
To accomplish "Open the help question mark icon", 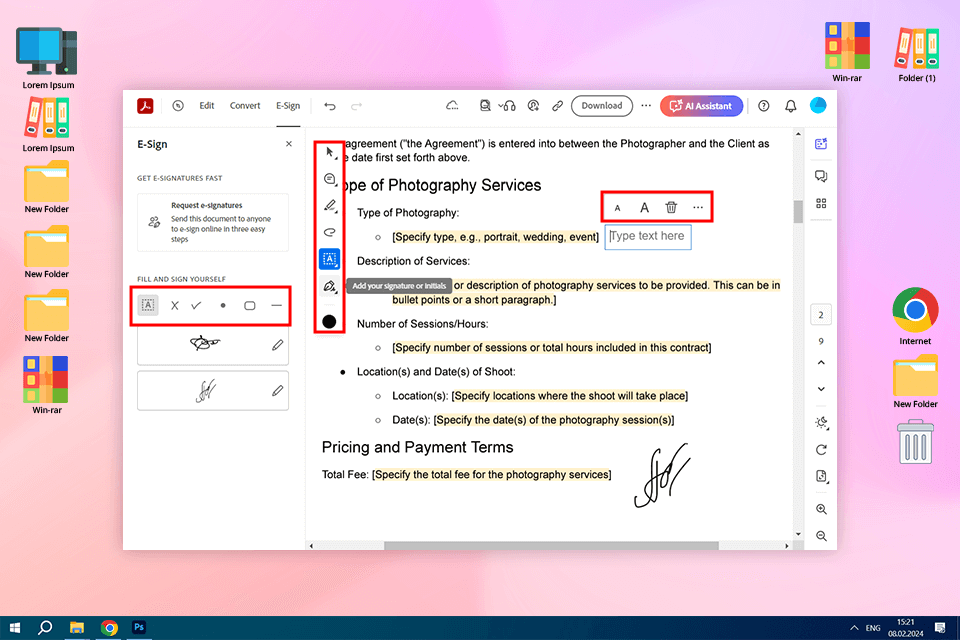I will coord(763,106).
